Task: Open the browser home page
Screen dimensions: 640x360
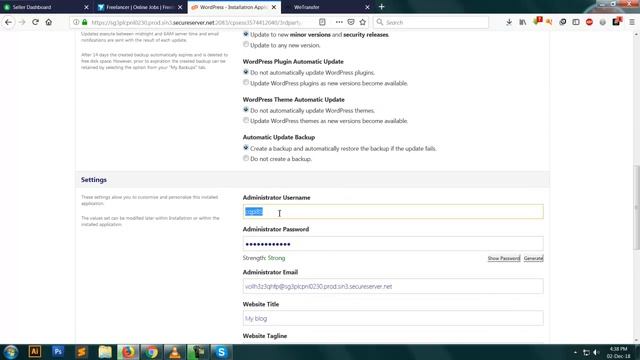Action: pyautogui.click(x=49, y=22)
